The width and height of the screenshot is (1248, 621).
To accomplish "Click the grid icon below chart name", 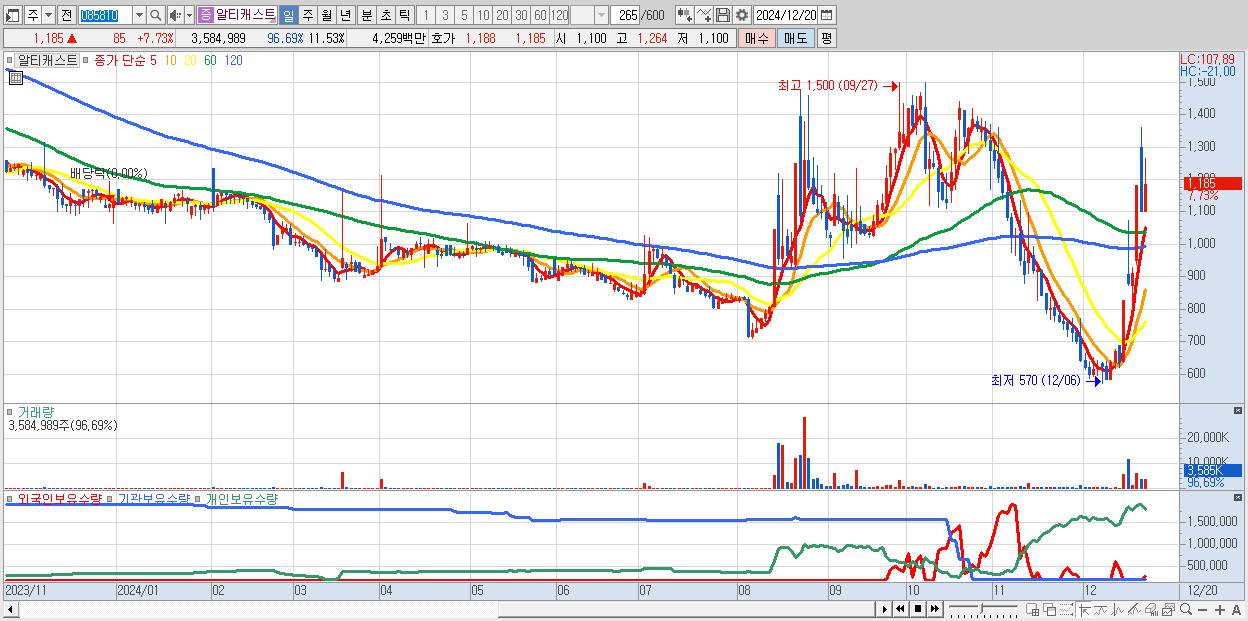I will click(x=15, y=78).
